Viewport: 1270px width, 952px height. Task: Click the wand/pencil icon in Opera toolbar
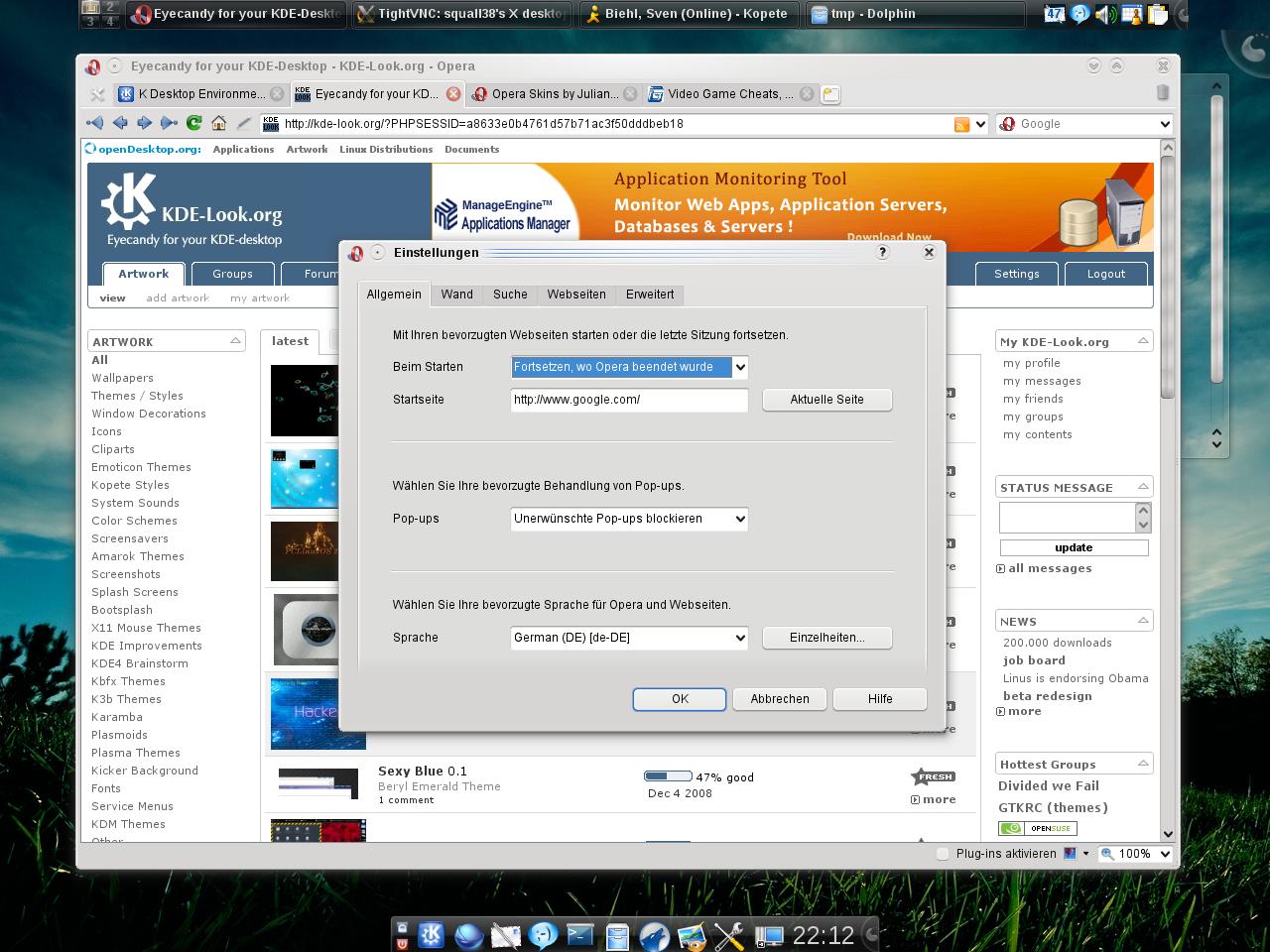[x=243, y=123]
